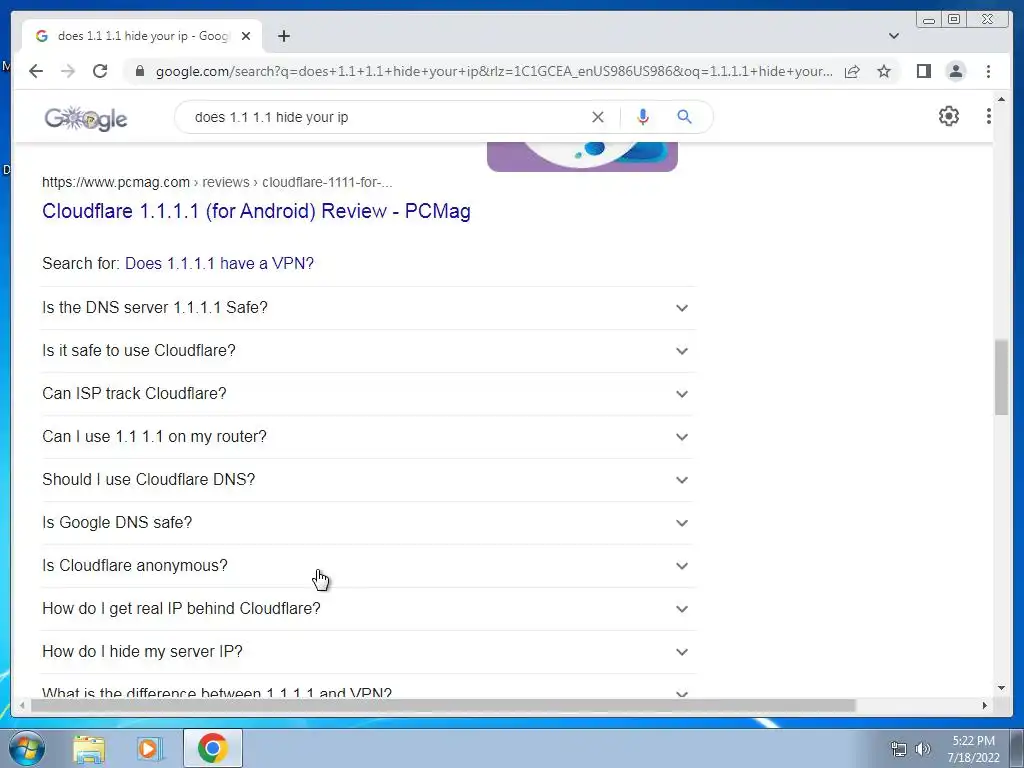Click the horizontal scrollbar thumb
The width and height of the screenshot is (1024, 768).
(443, 705)
